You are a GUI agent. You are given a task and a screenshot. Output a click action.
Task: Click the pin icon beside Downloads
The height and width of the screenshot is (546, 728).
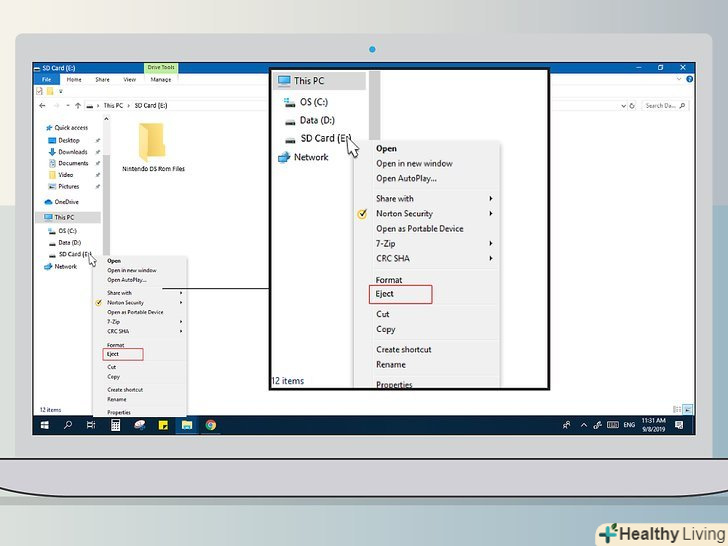coord(98,152)
